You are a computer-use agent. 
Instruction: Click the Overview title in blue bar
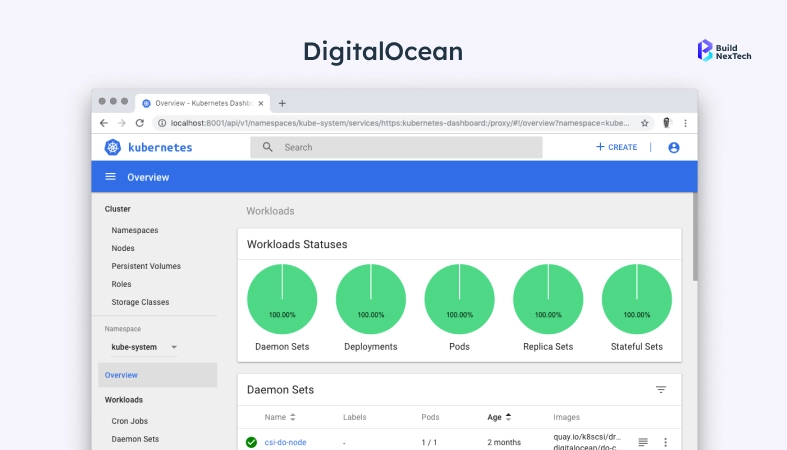pos(148,177)
